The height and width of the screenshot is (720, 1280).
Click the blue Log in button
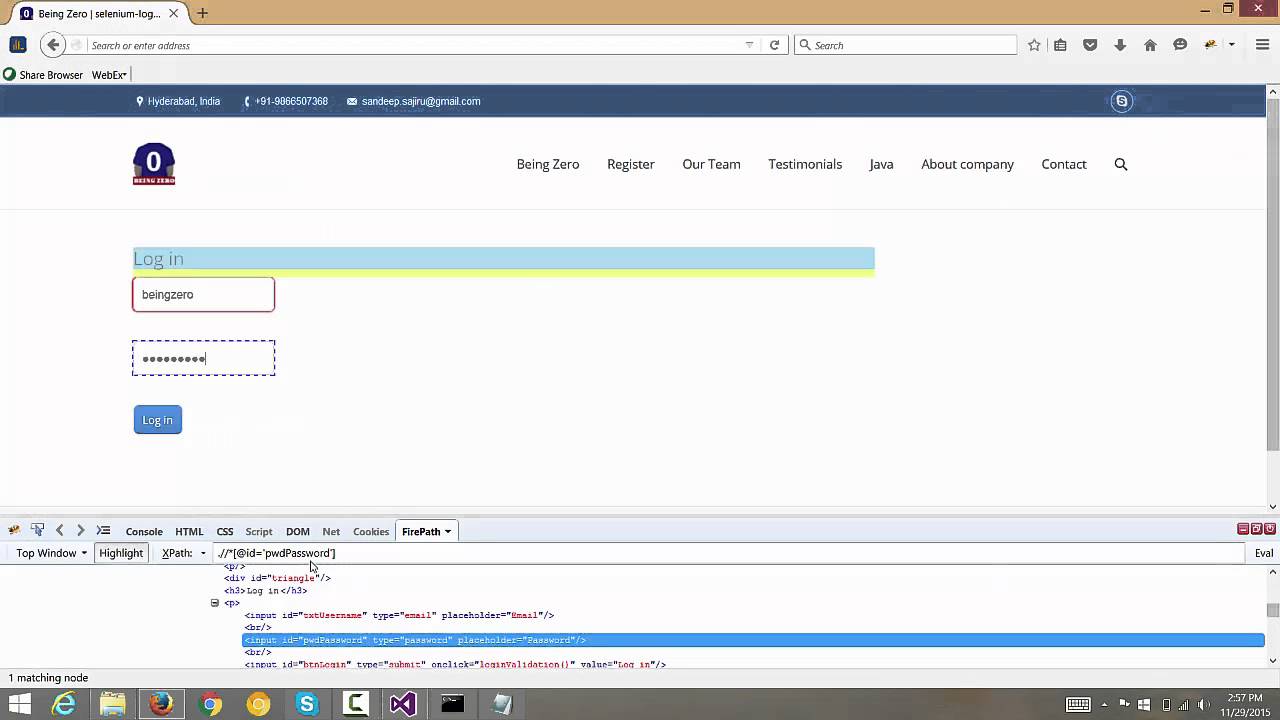point(158,420)
